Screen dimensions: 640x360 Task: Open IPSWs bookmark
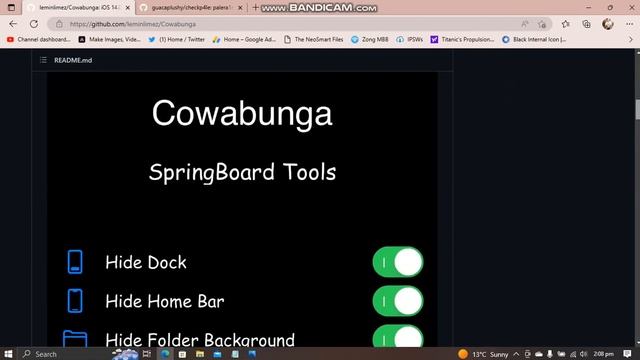point(410,40)
